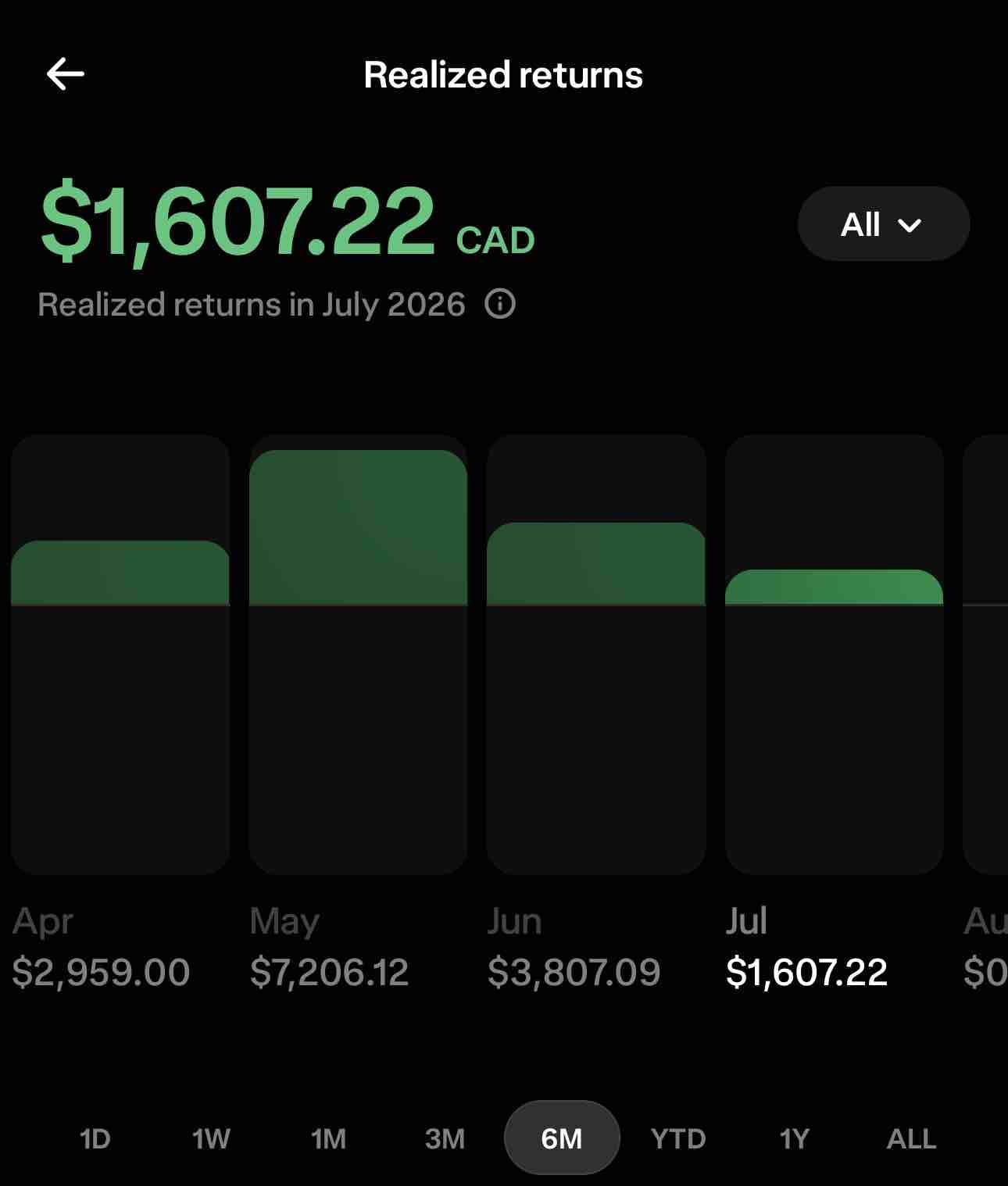Select the 1W time range
The image size is (1008, 1186).
[211, 1138]
